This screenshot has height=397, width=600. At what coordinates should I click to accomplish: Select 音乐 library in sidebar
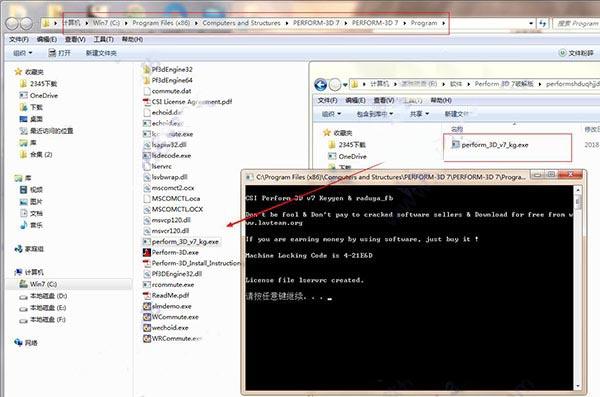coord(31,225)
